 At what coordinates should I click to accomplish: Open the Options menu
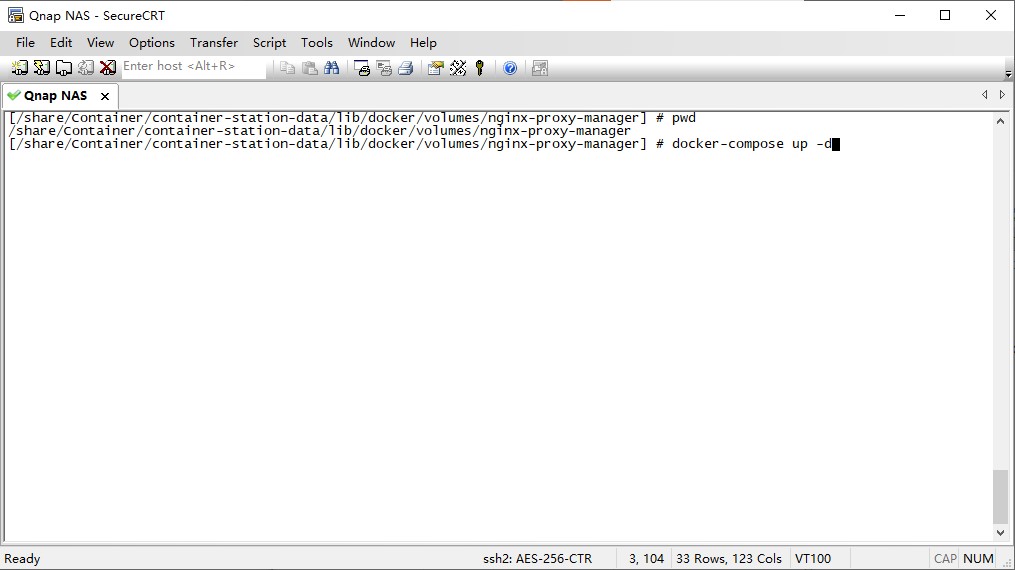(x=151, y=43)
